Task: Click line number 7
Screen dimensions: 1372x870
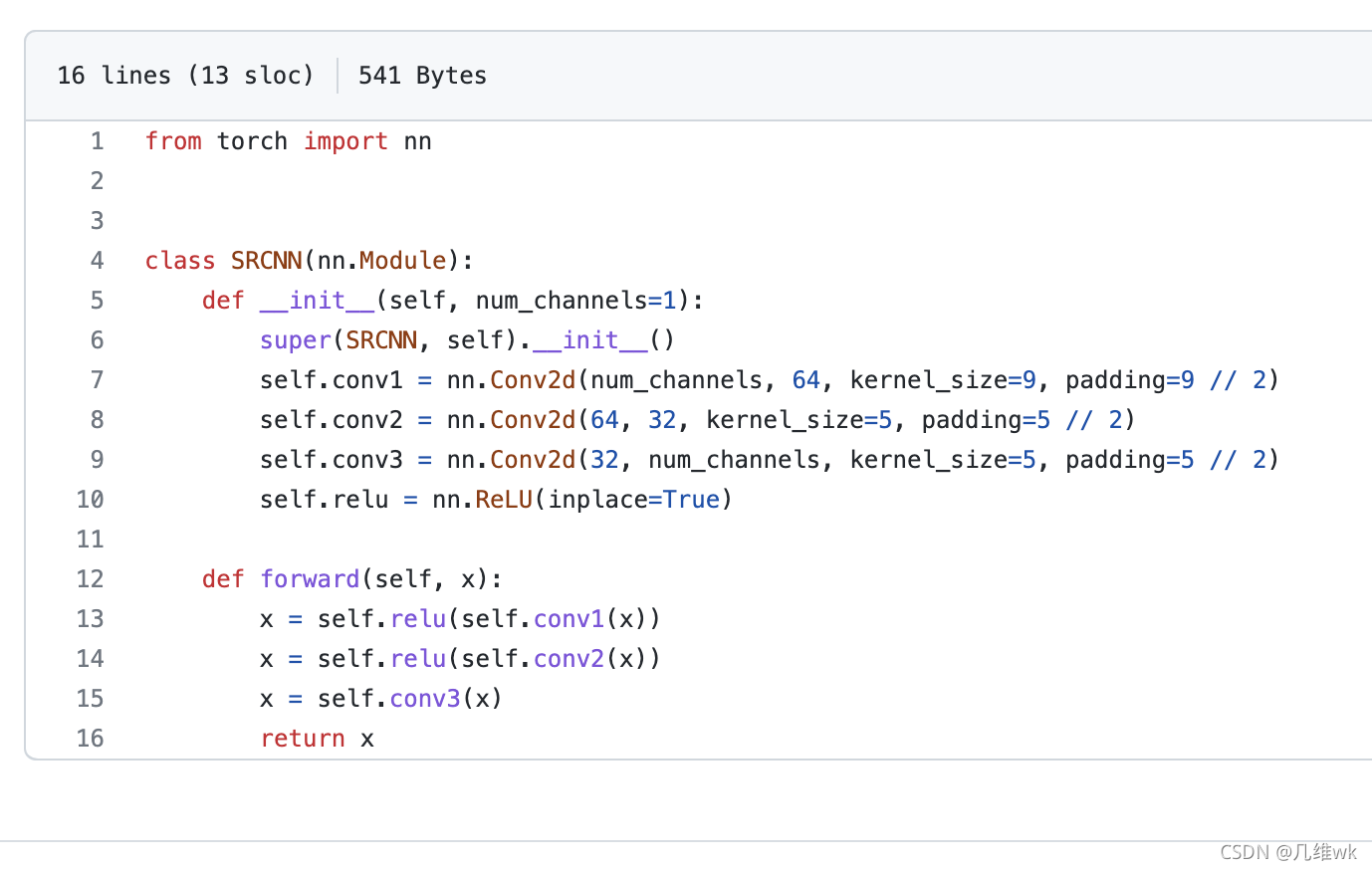Action: pos(97,380)
